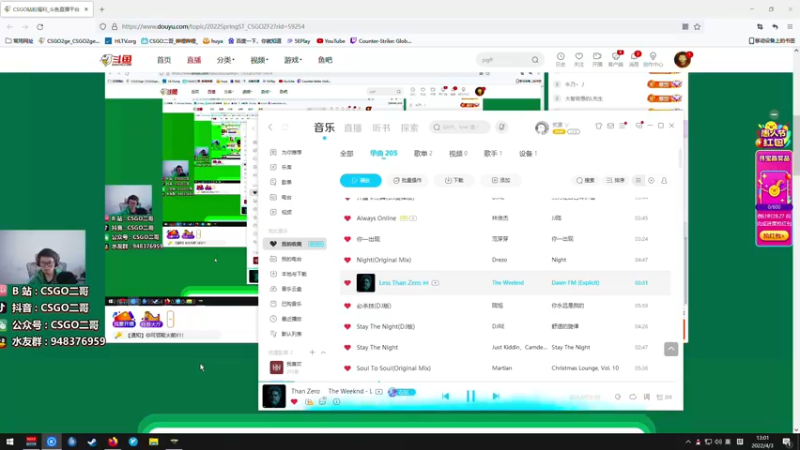
Task: Click the 搜索 search-in-list button
Action: 585,181
